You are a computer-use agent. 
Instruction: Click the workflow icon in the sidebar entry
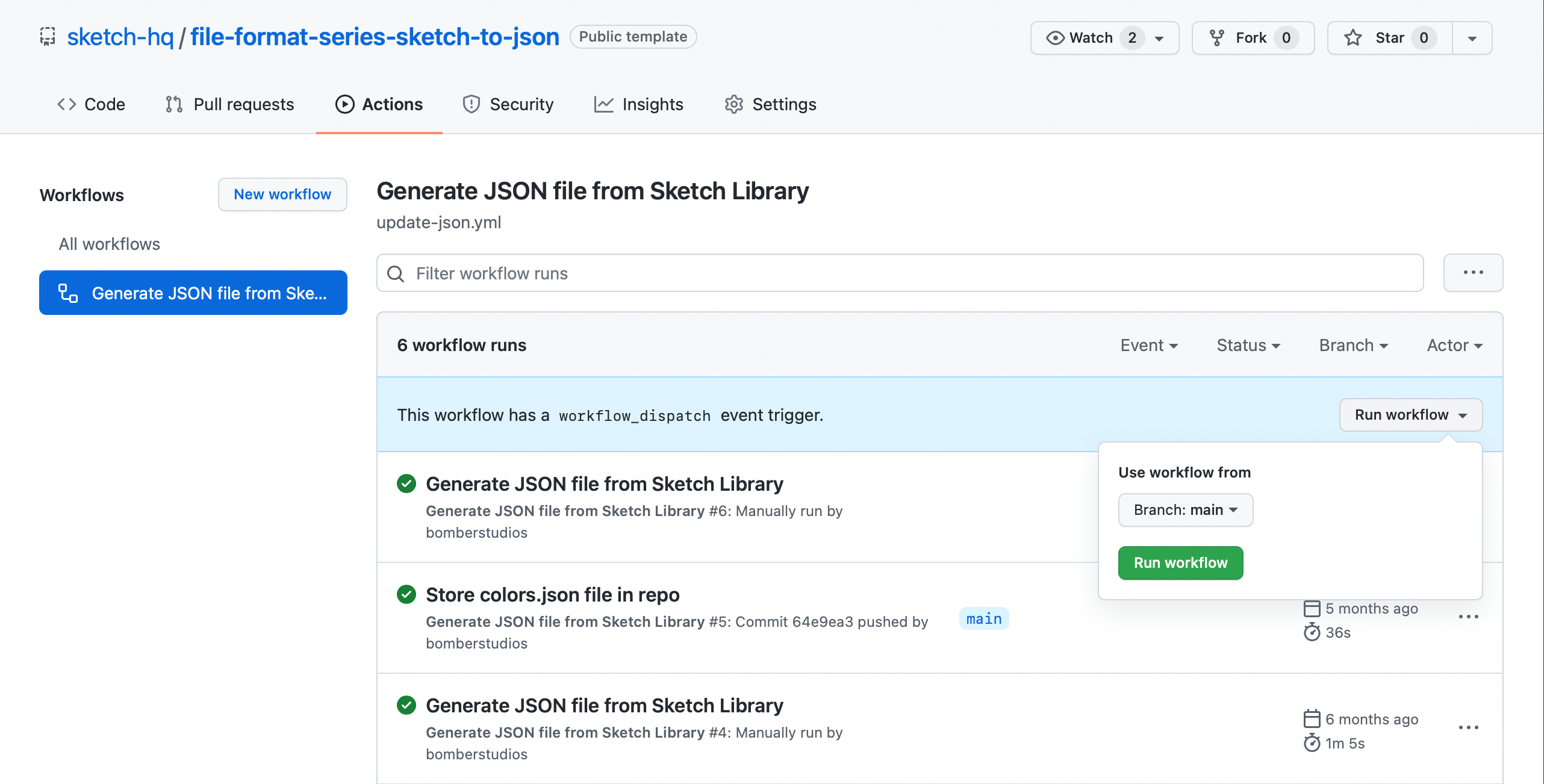67,293
